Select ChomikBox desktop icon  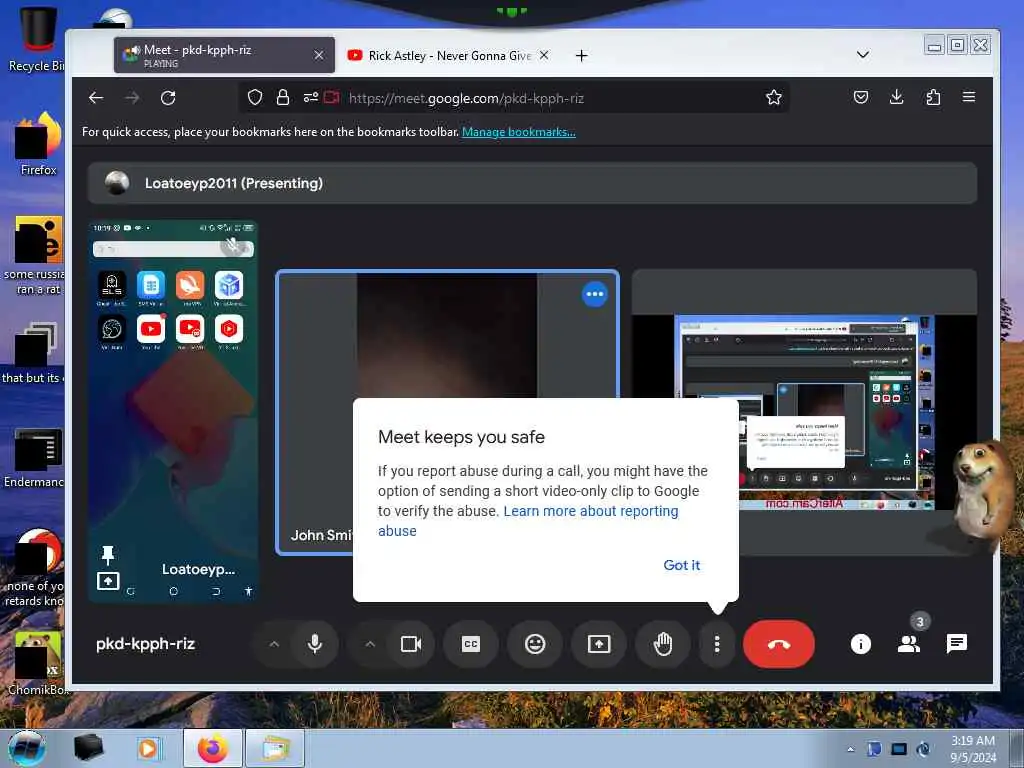point(38,664)
